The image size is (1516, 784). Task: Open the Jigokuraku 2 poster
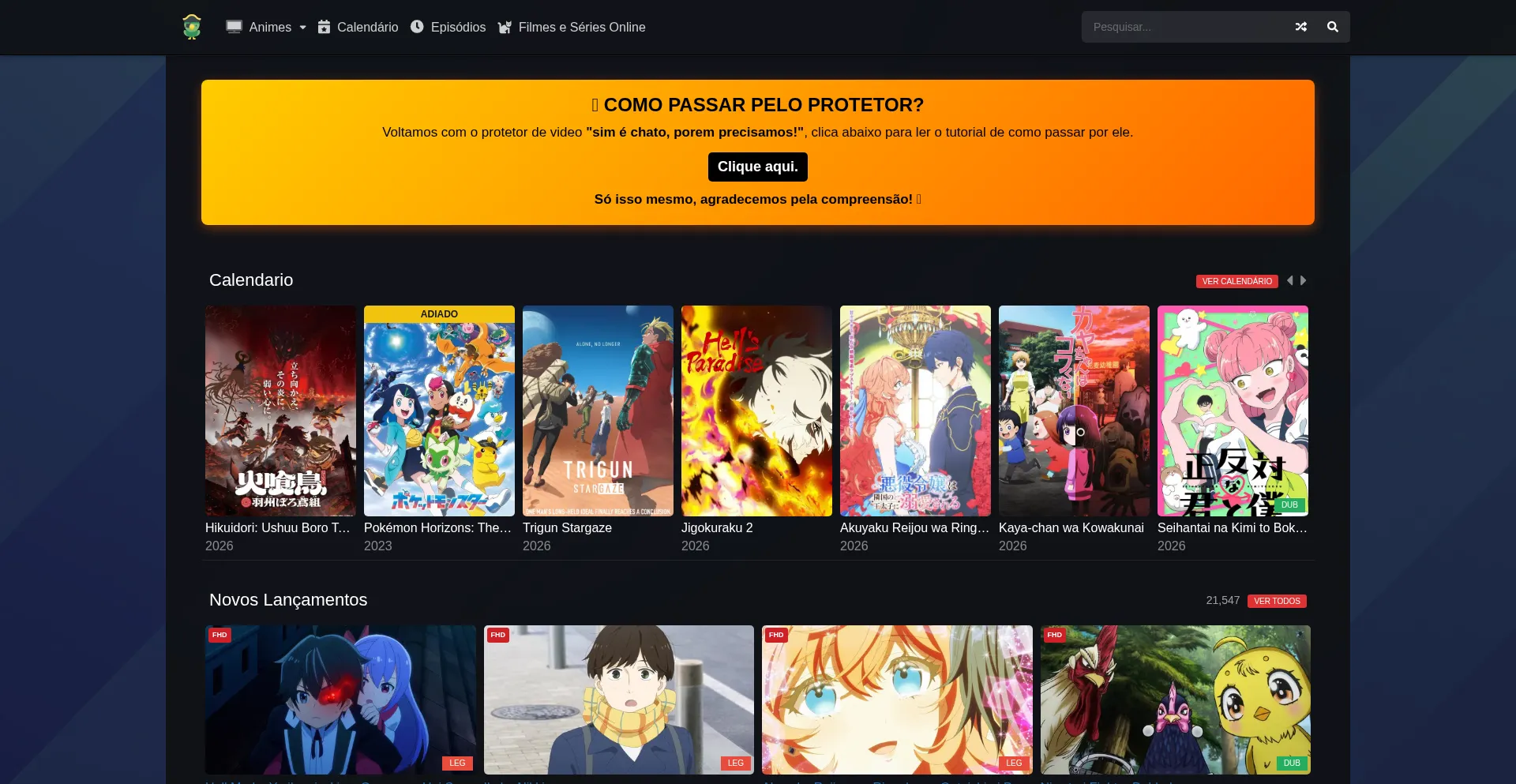pyautogui.click(x=756, y=411)
